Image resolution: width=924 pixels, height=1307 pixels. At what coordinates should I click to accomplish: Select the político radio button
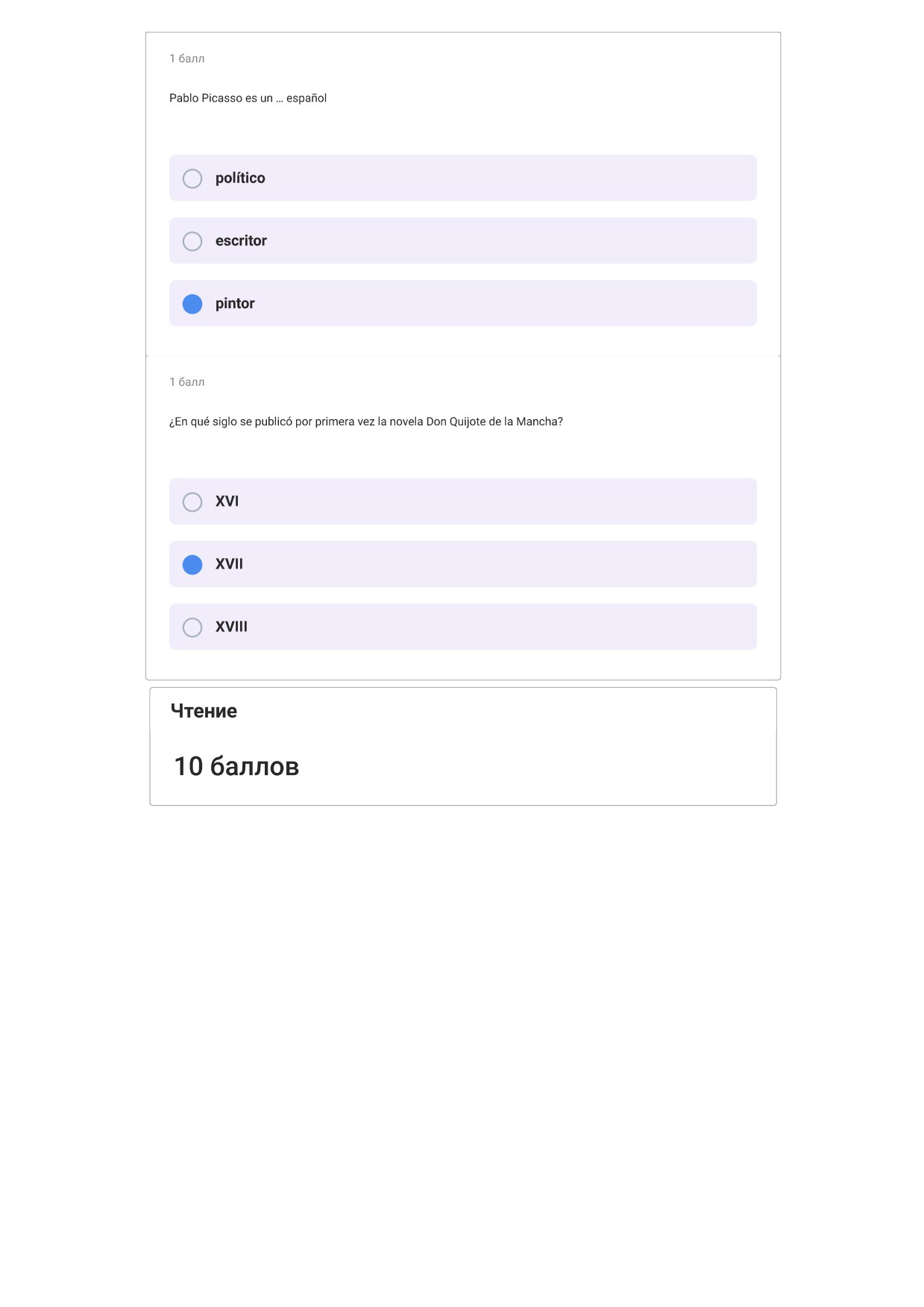[x=192, y=178]
